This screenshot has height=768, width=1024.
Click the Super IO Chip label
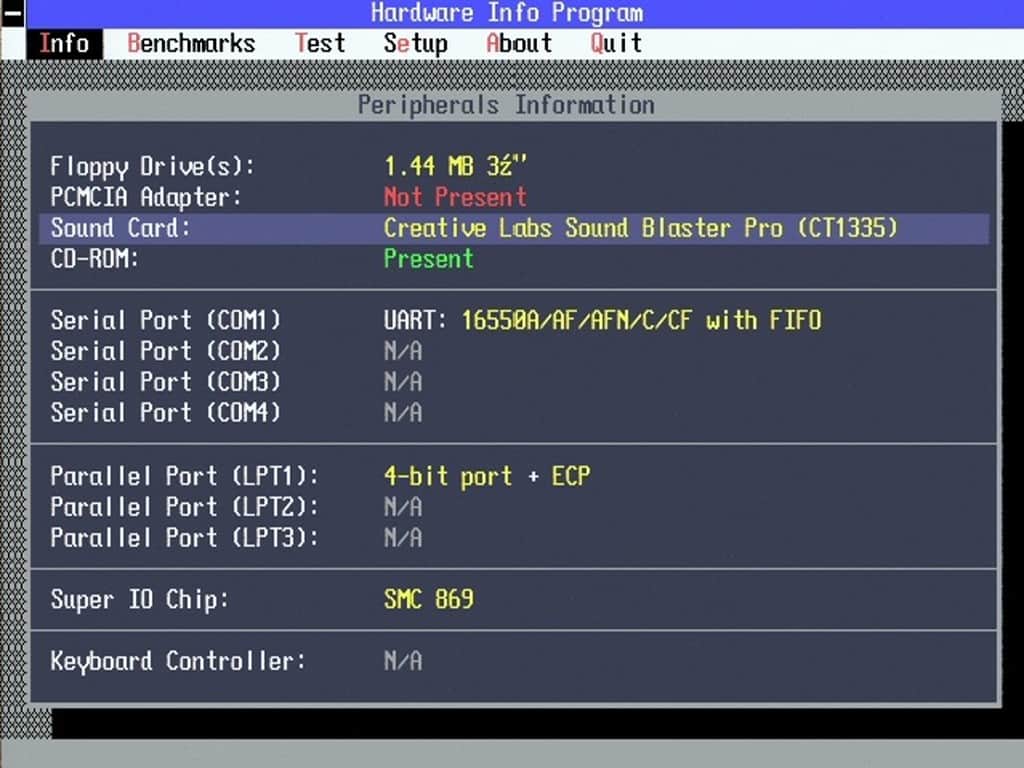[x=140, y=600]
